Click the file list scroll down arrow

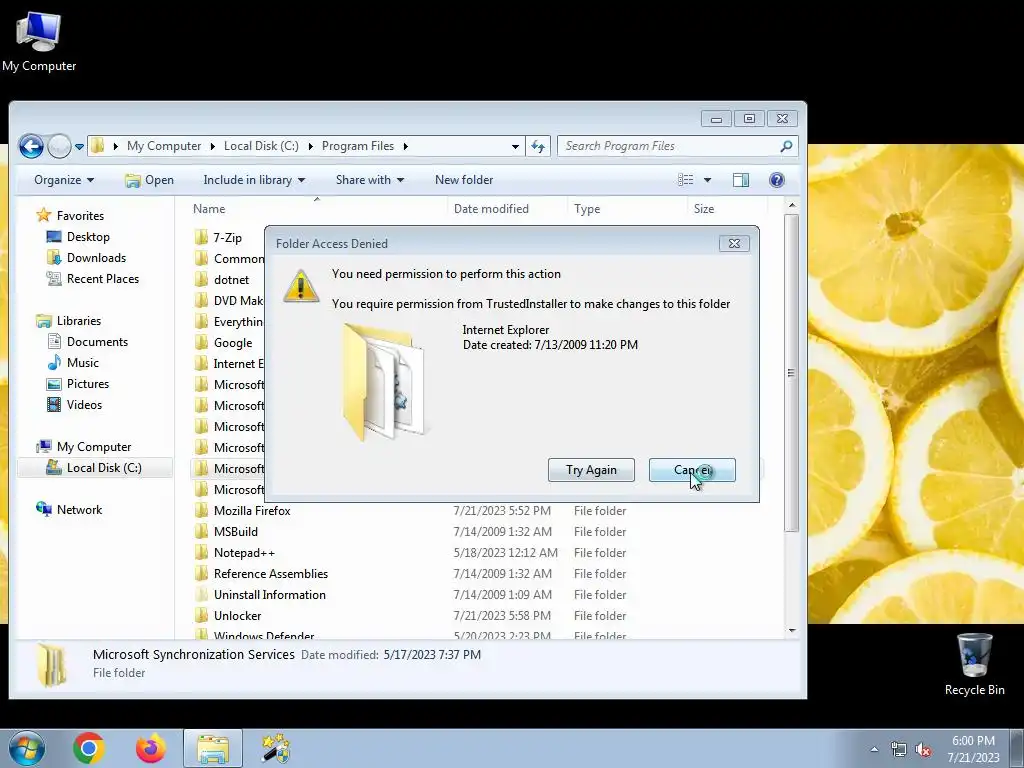pos(792,630)
